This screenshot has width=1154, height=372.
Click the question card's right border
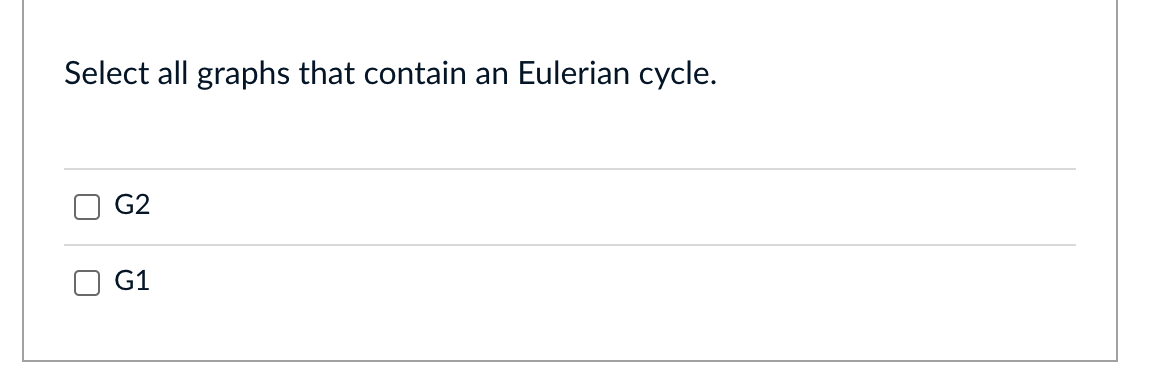pos(1117,180)
